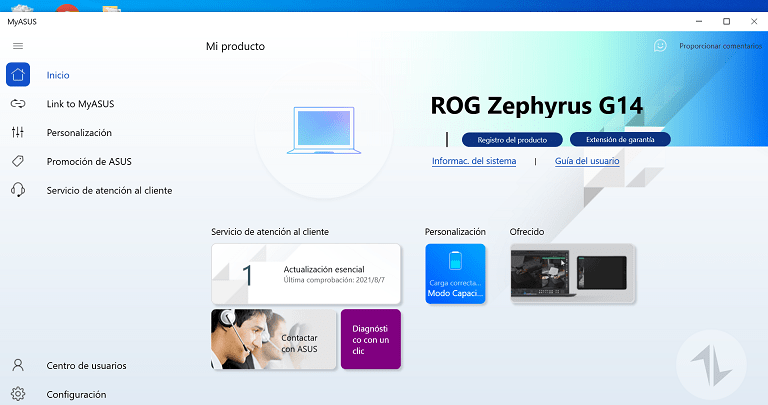Click the Ofrecido promotional thumbnail
This screenshot has width=768, height=405.
point(573,274)
